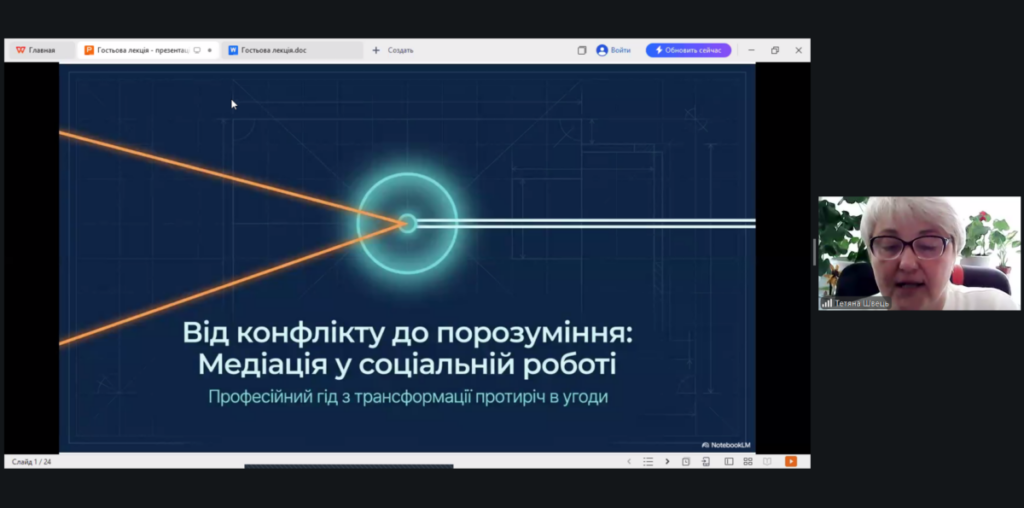Switch to slide sorter grid view

coord(748,461)
